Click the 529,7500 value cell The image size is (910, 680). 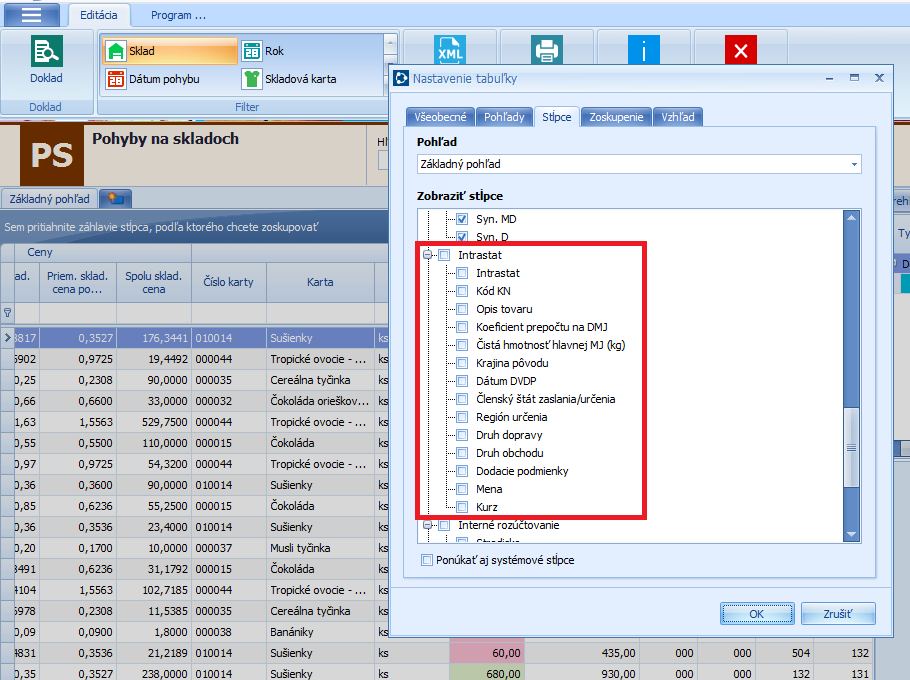154,422
